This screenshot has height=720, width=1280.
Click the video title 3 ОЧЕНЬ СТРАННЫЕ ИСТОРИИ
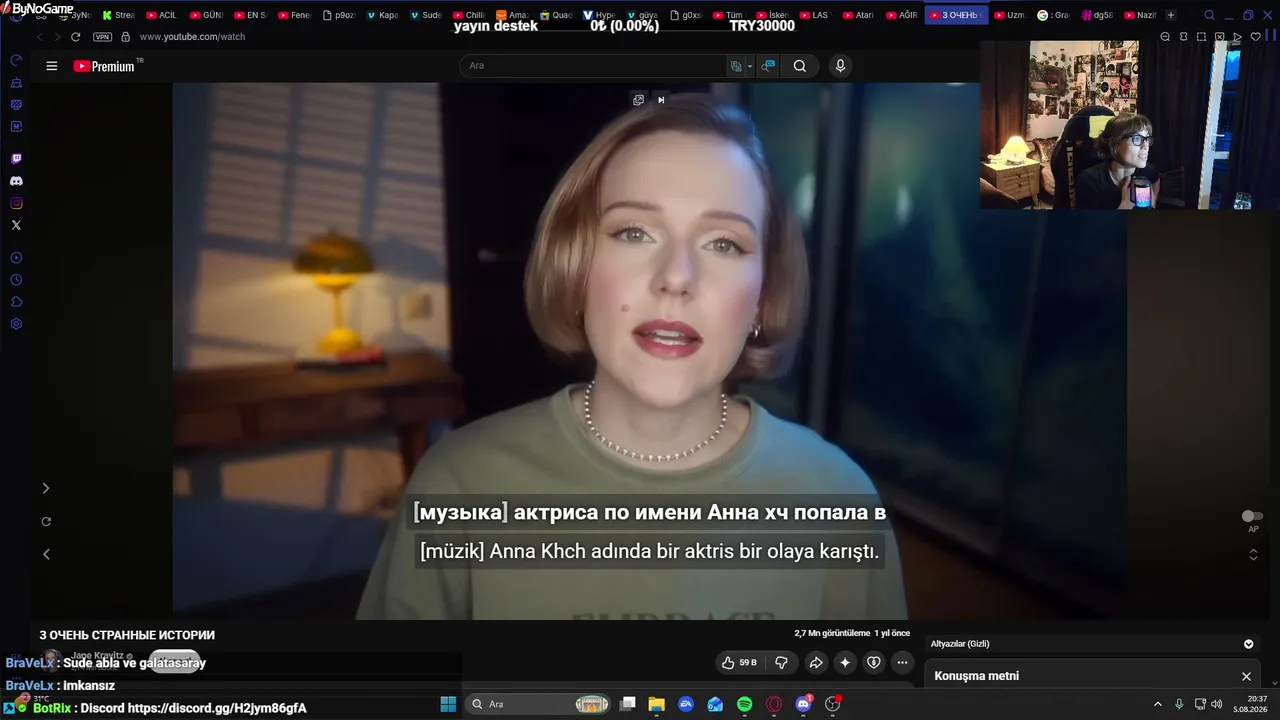127,635
